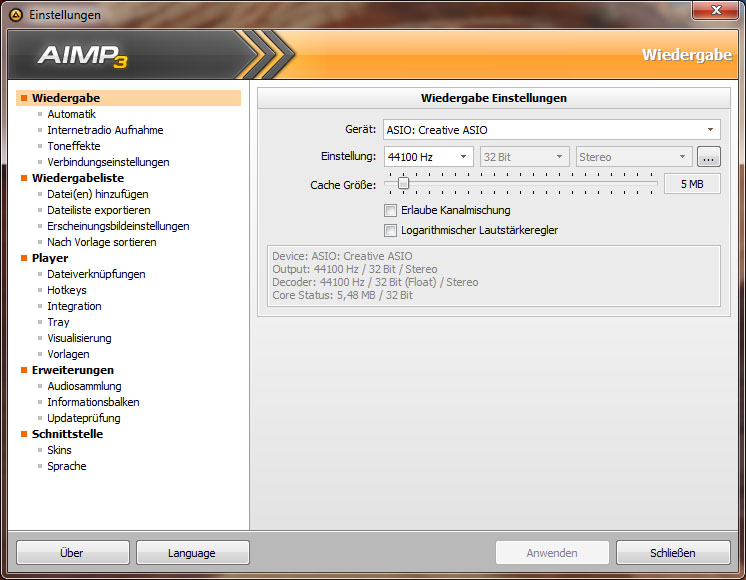The height and width of the screenshot is (580, 746).
Task: Click the 'Device: ASIO: Creative ASIO' info line
Action: 342,256
